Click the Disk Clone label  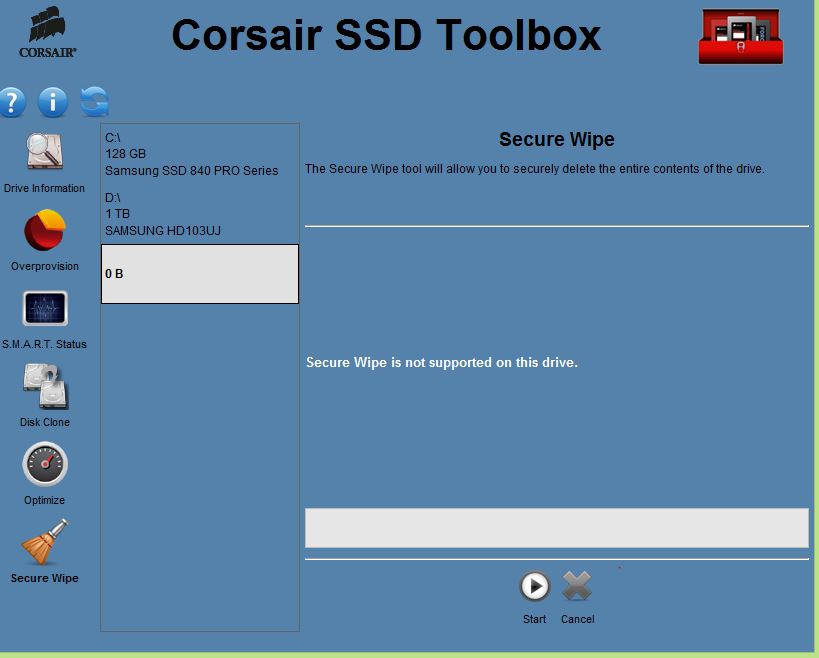coord(45,422)
